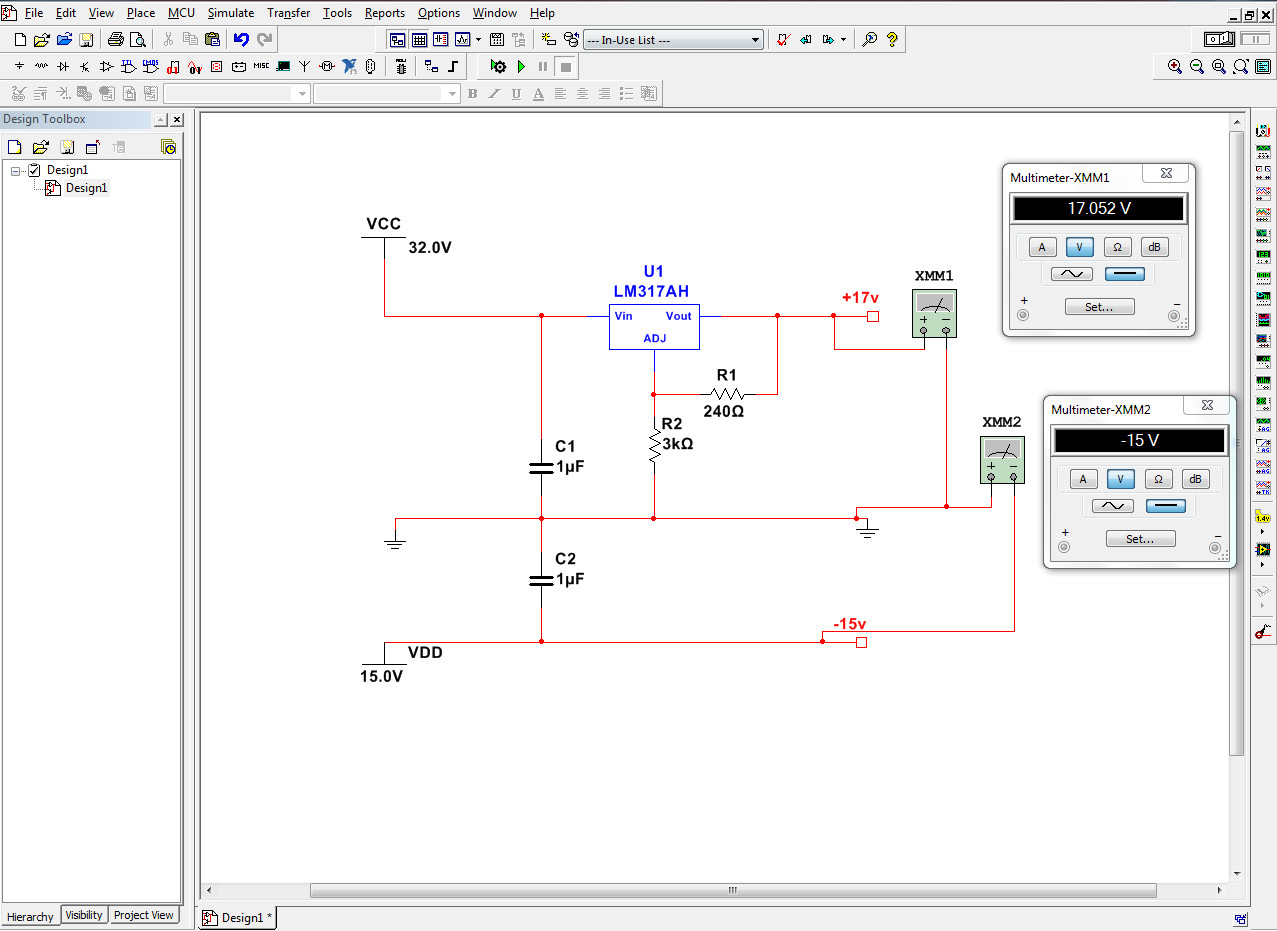Click the XMM1 multimeter instrument on schematic
The height and width of the screenshot is (931, 1277).
click(x=935, y=313)
